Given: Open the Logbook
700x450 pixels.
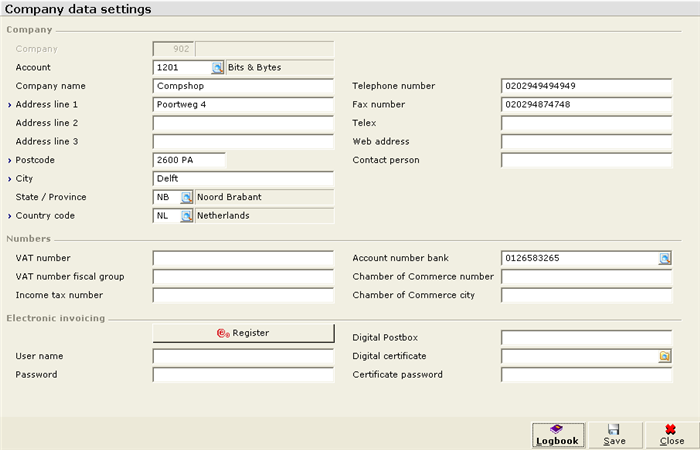Looking at the screenshot, I should (558, 436).
